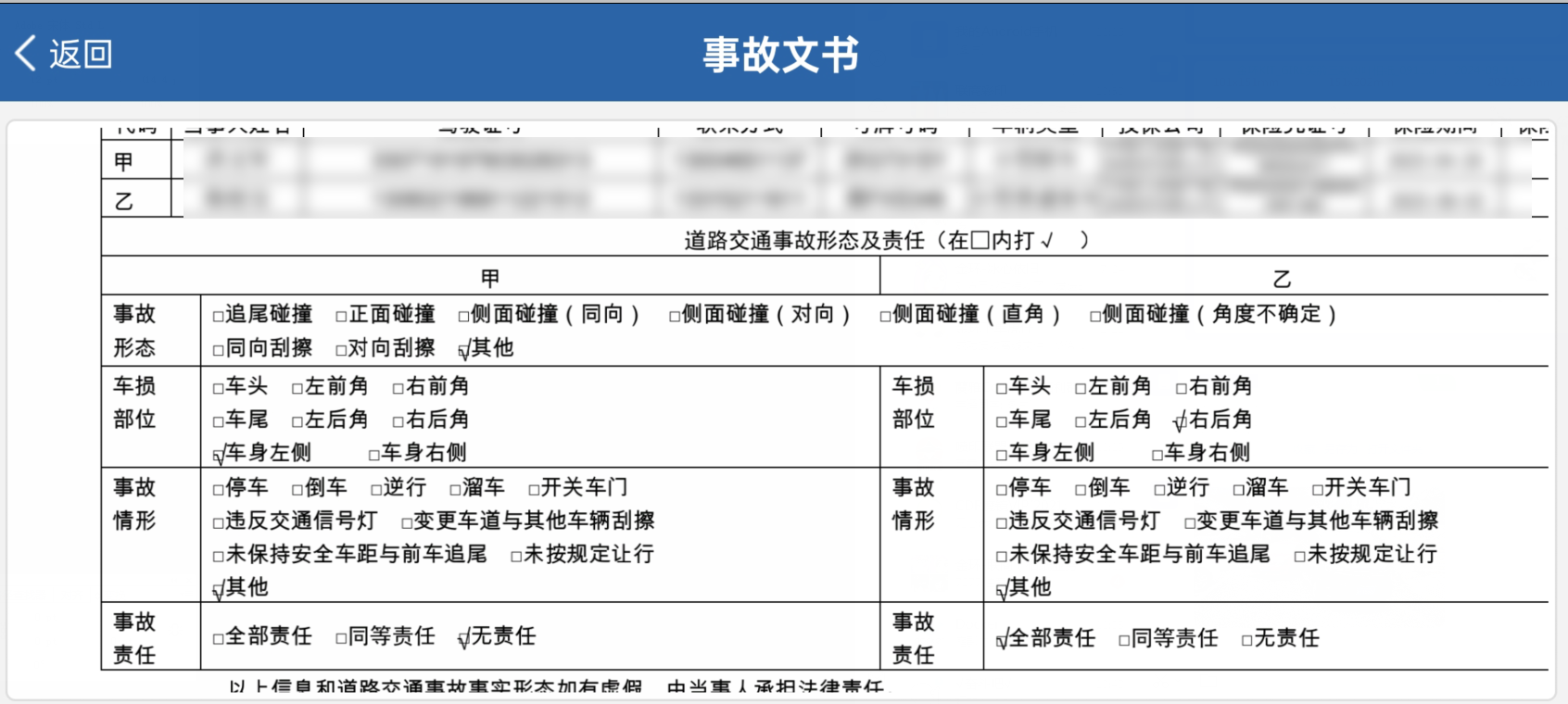Uncheck 其他 in the 事故形态 row

click(x=464, y=350)
